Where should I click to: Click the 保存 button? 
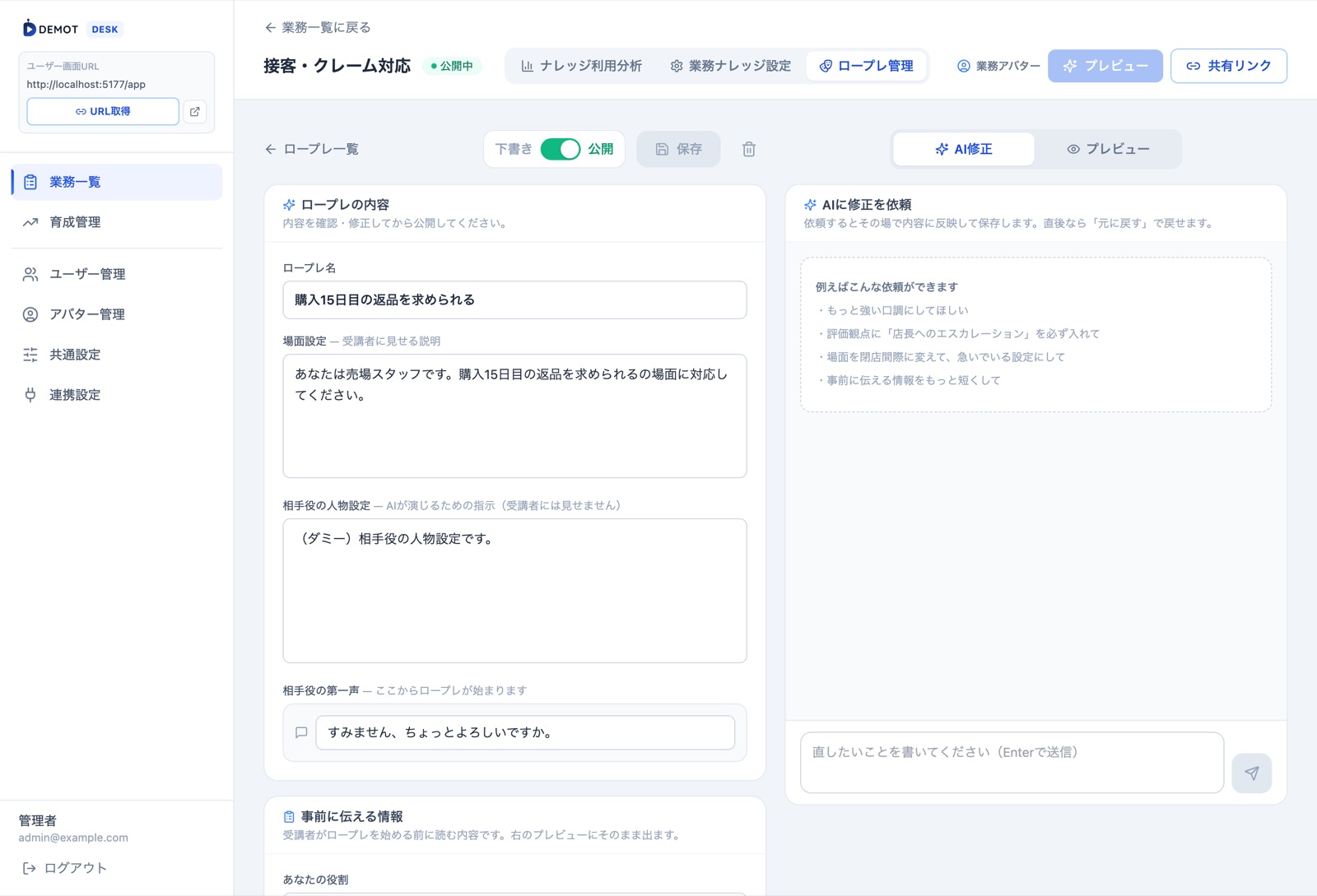pyautogui.click(x=678, y=149)
